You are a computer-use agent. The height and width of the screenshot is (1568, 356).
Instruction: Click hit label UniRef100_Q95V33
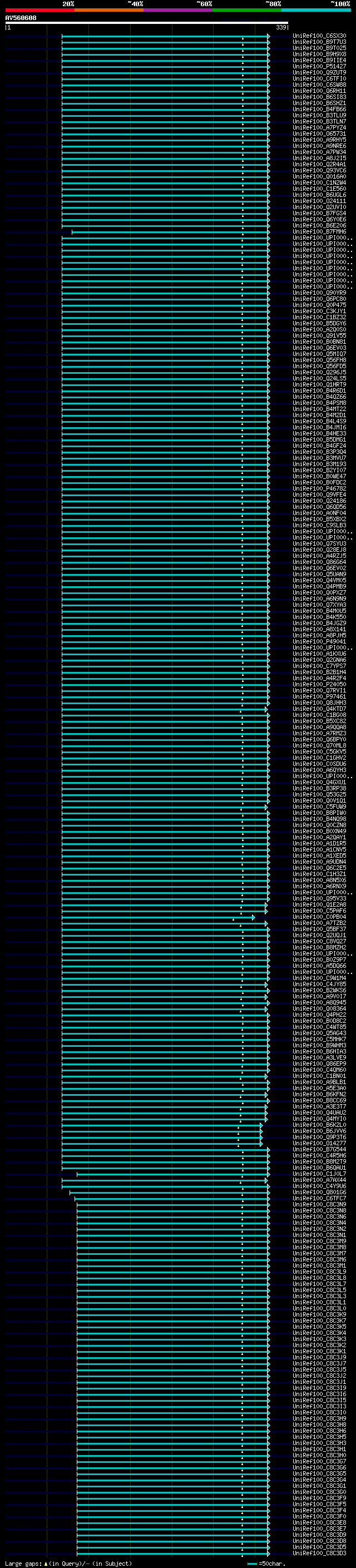tap(319, 898)
